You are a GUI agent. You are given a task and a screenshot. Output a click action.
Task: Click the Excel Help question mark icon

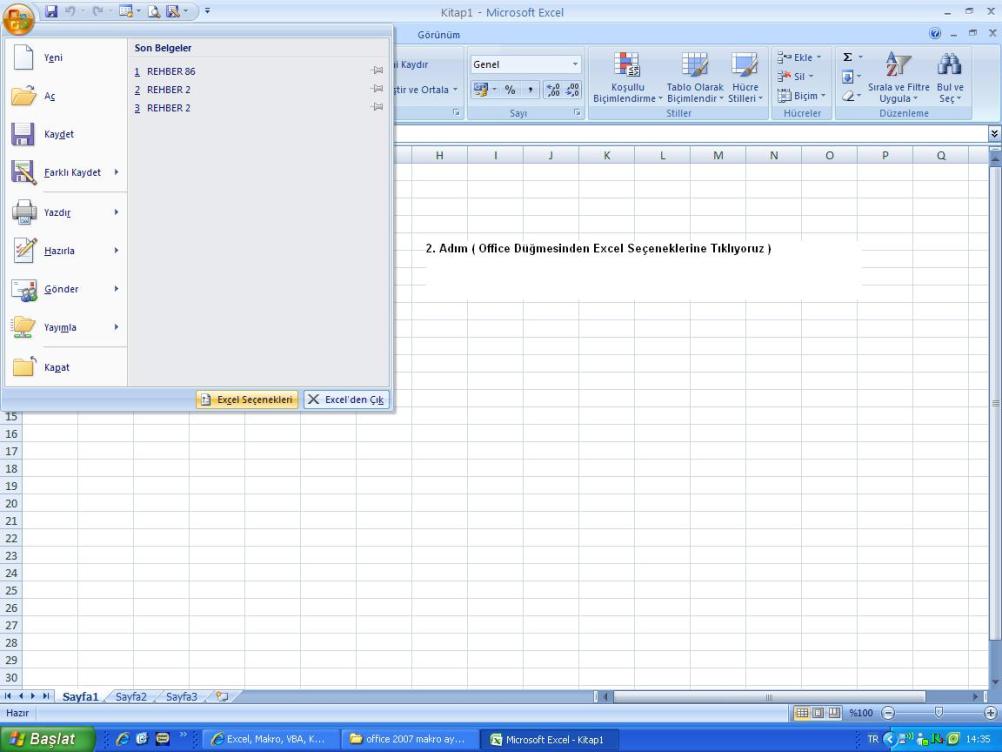click(x=935, y=34)
